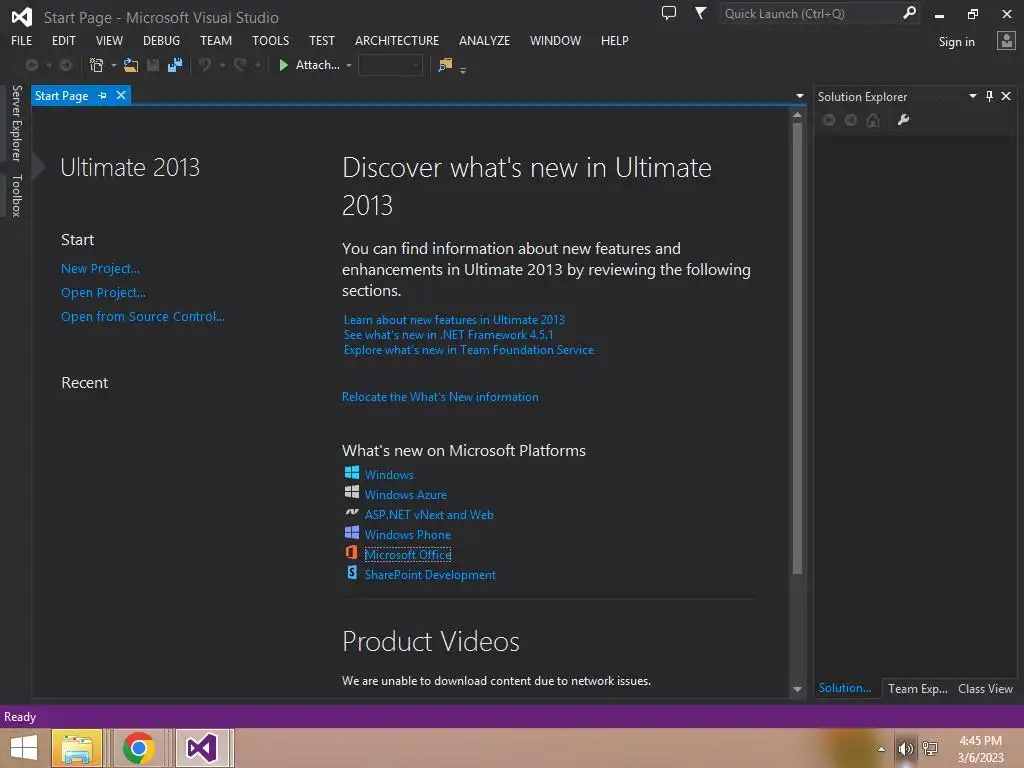1024x768 pixels.
Task: Click the notifications filter funnel icon
Action: (700, 13)
